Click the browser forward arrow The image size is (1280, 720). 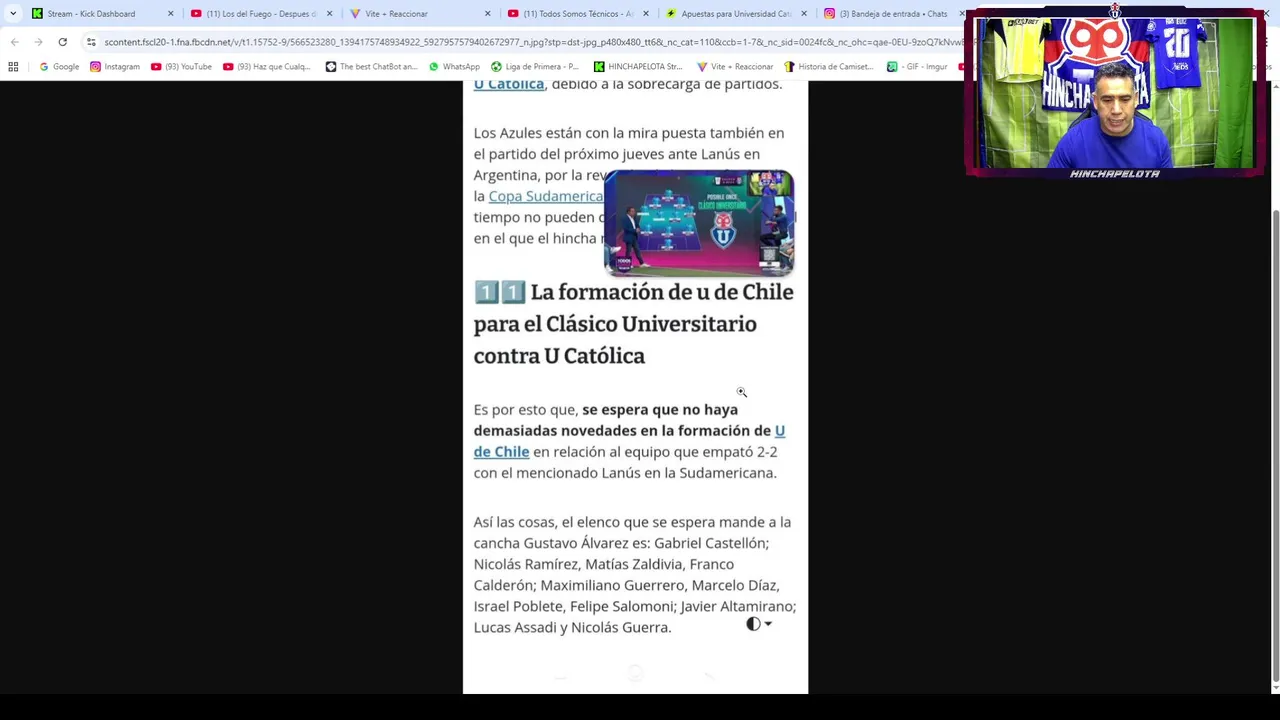tap(38, 42)
